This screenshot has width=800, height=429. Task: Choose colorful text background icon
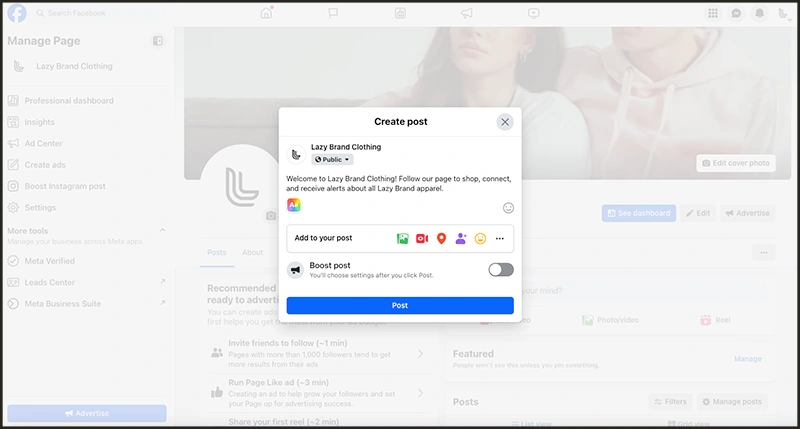pyautogui.click(x=294, y=205)
